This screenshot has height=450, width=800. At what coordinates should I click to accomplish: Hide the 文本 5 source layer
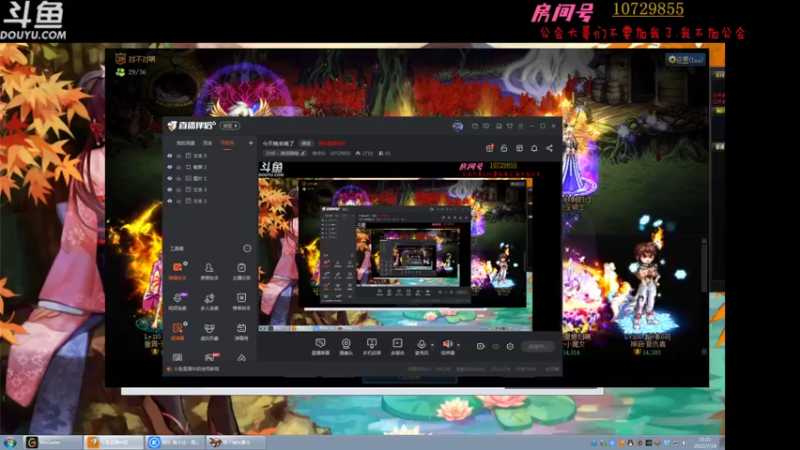169,156
